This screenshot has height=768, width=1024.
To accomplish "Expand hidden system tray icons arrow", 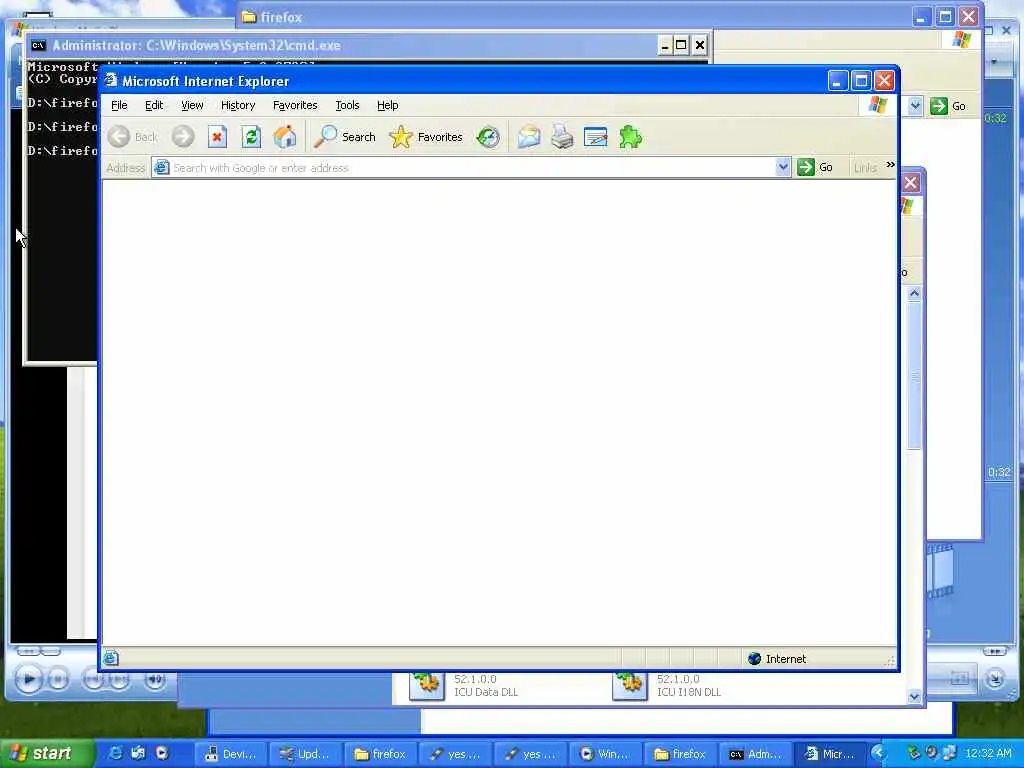I will 878,753.
